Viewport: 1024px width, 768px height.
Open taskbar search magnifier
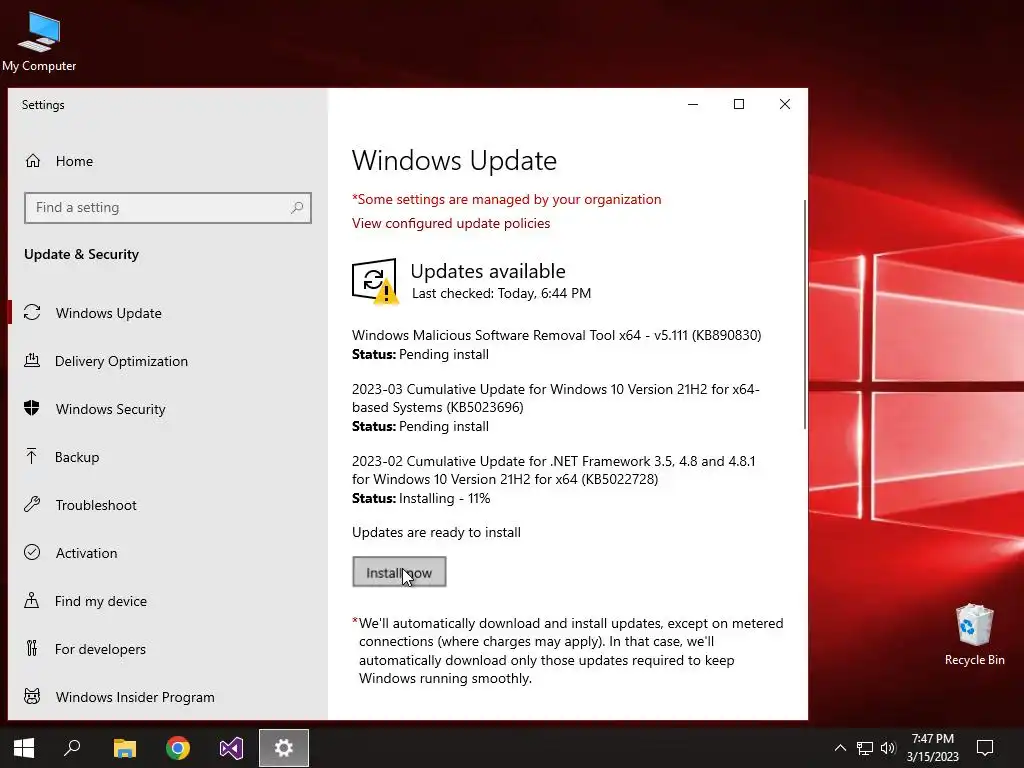click(72, 748)
